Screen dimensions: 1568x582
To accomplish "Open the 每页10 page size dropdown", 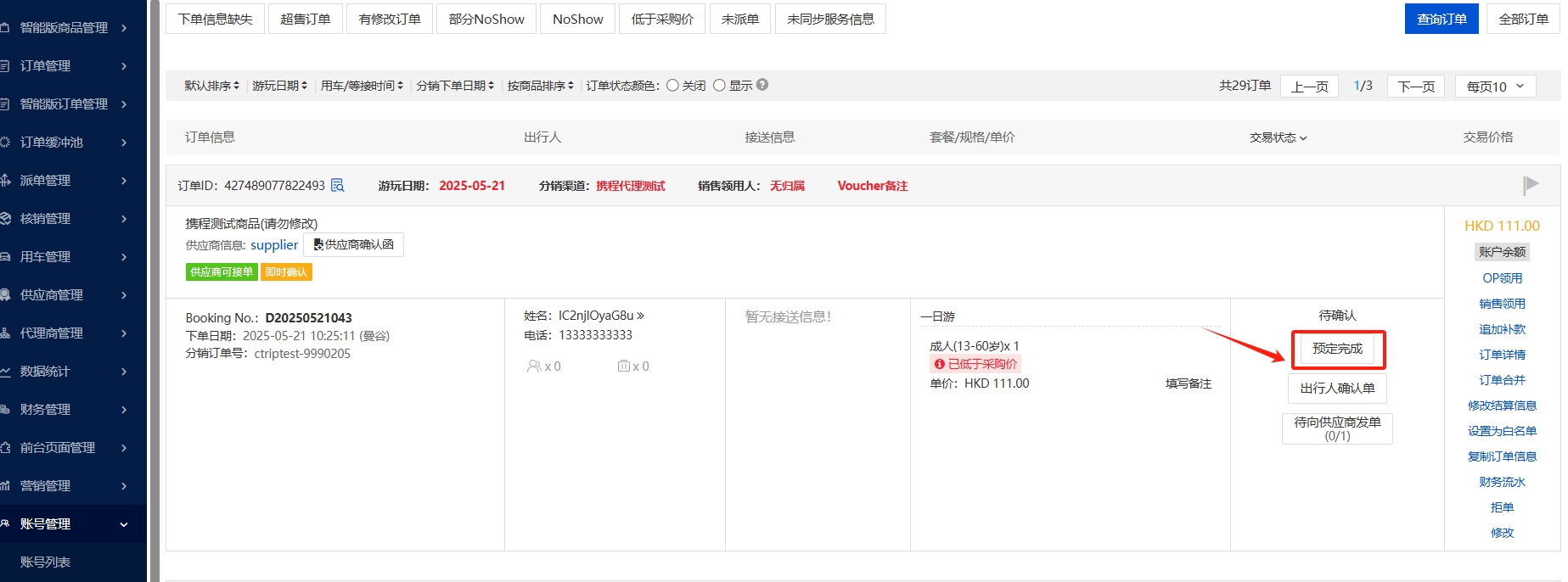I will coord(1495,86).
